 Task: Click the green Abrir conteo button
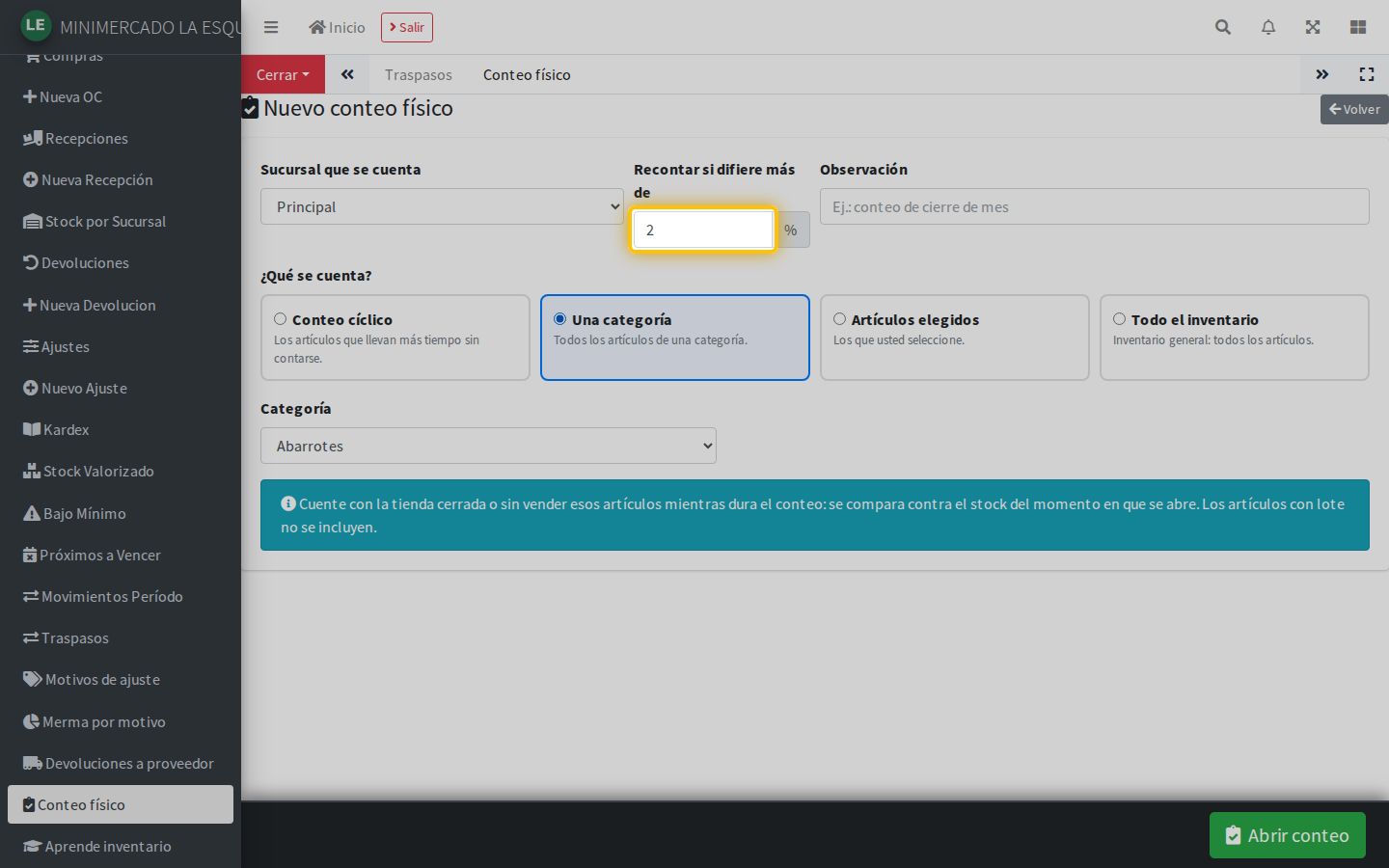click(x=1287, y=835)
